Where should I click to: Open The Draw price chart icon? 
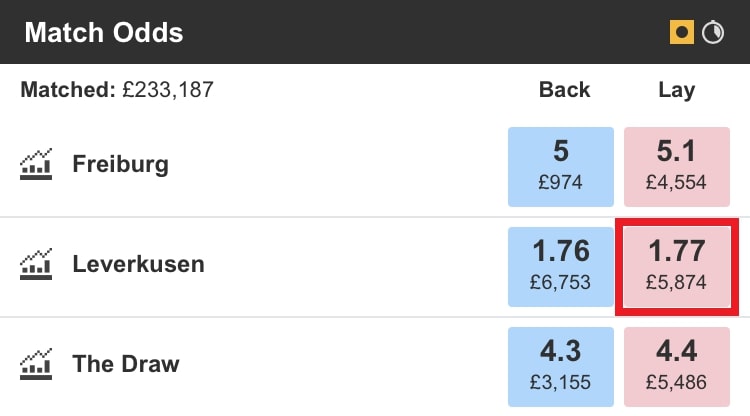36,363
